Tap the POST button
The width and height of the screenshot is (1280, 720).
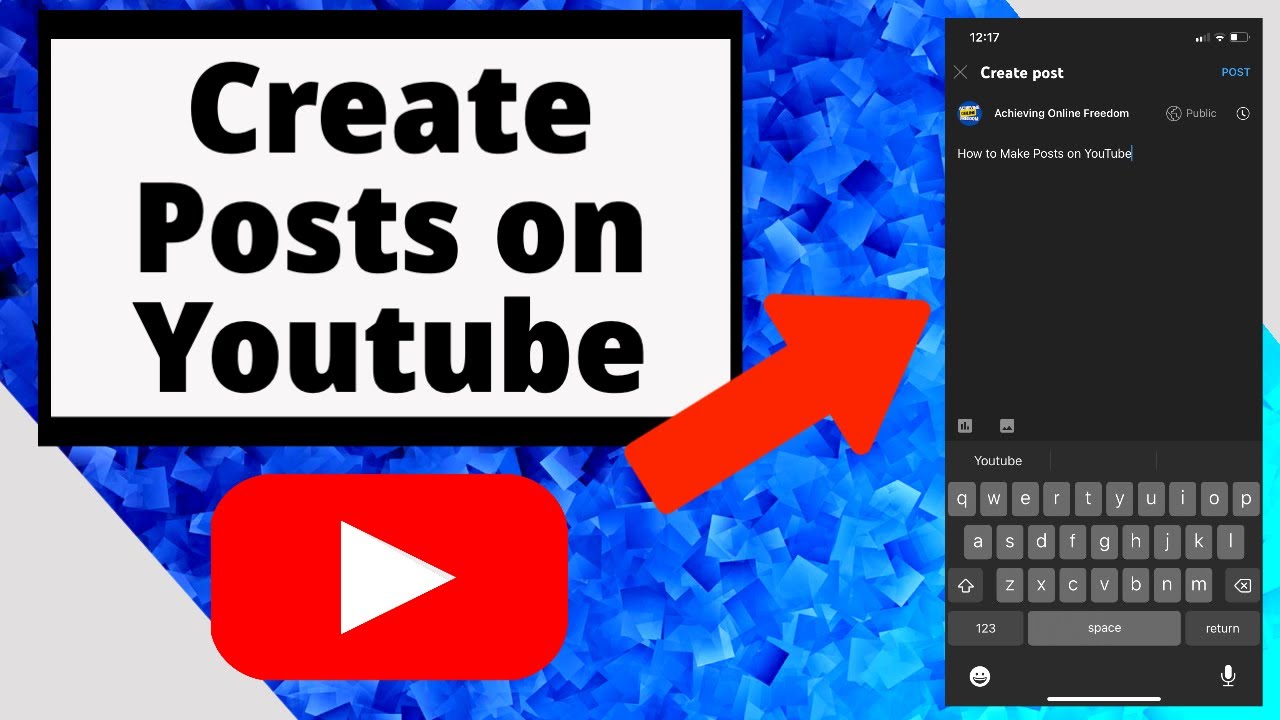click(1236, 72)
